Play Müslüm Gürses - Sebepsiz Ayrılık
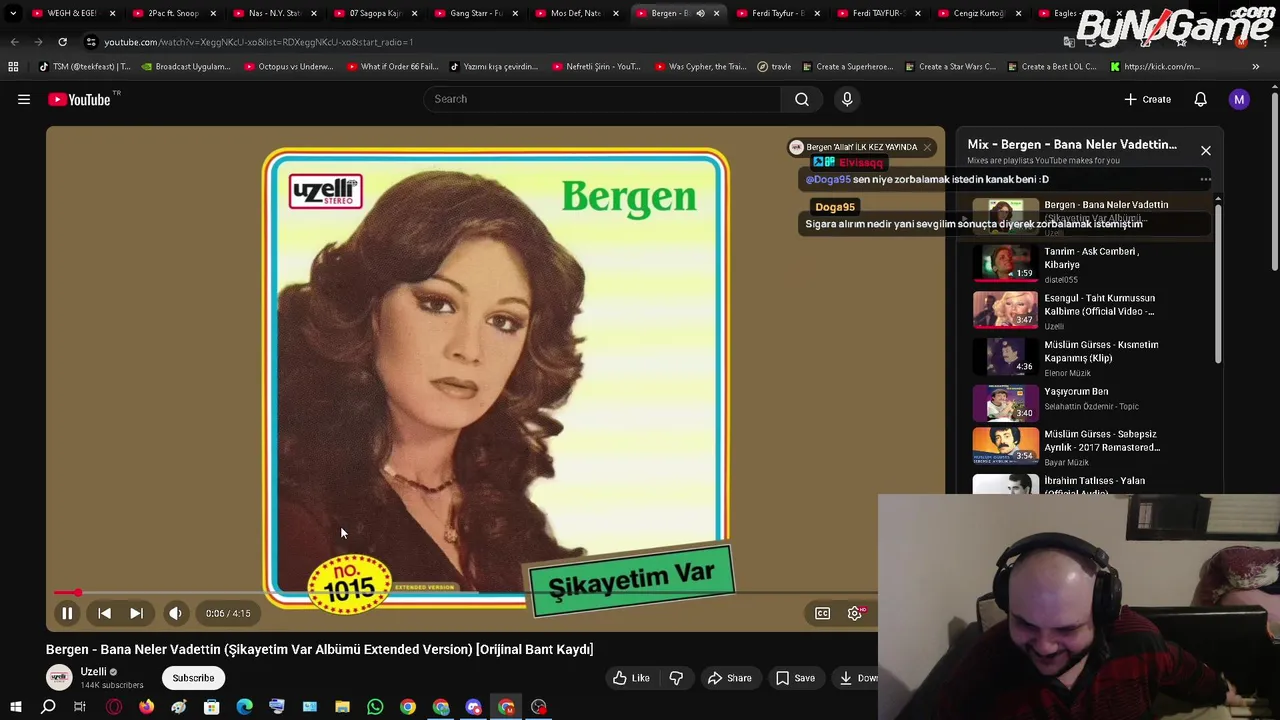Viewport: 1280px width, 720px height. pyautogui.click(x=1090, y=447)
